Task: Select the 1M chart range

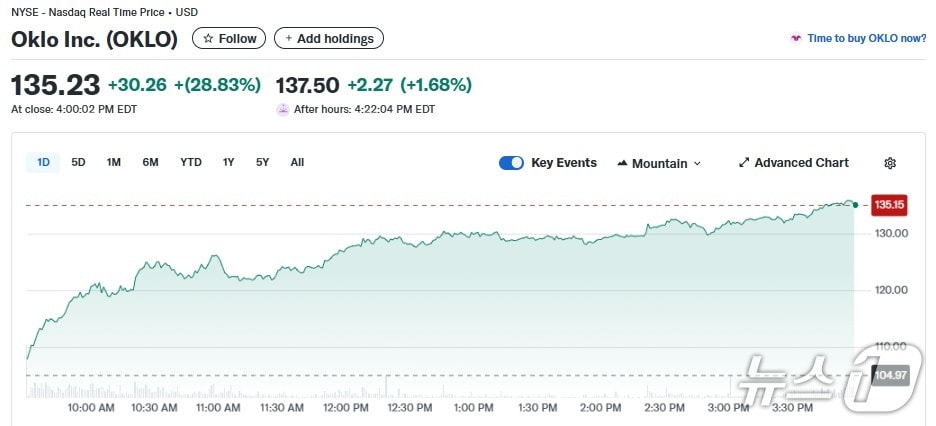Action: 114,162
